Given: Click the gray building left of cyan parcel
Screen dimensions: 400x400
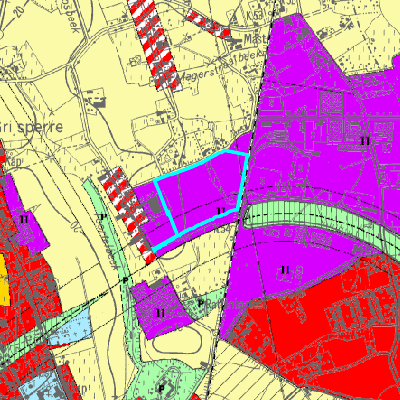Looking at the screenshot, I should 155,206.
